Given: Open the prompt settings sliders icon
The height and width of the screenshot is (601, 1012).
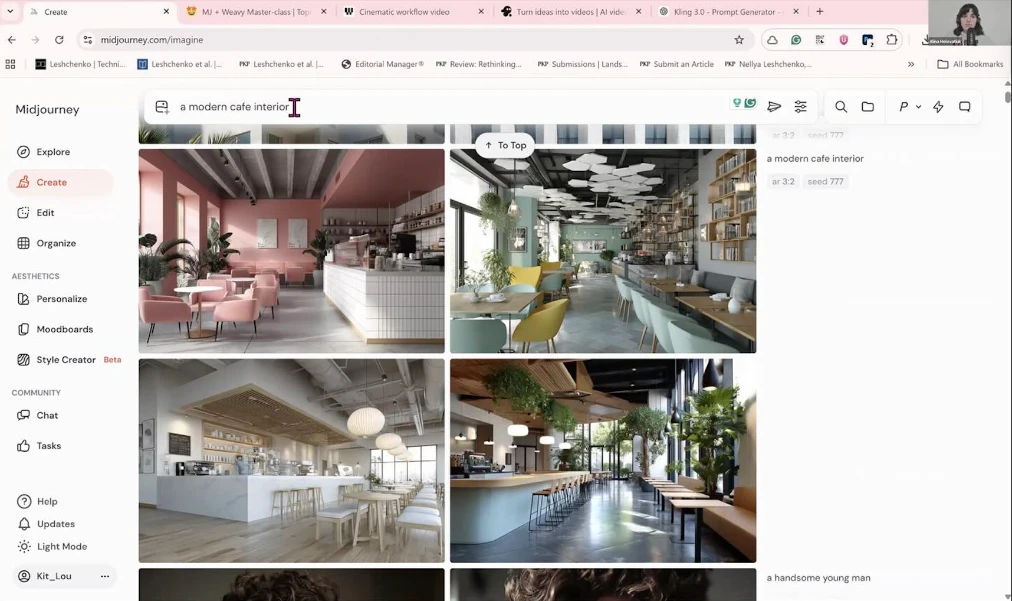Looking at the screenshot, I should coord(800,107).
